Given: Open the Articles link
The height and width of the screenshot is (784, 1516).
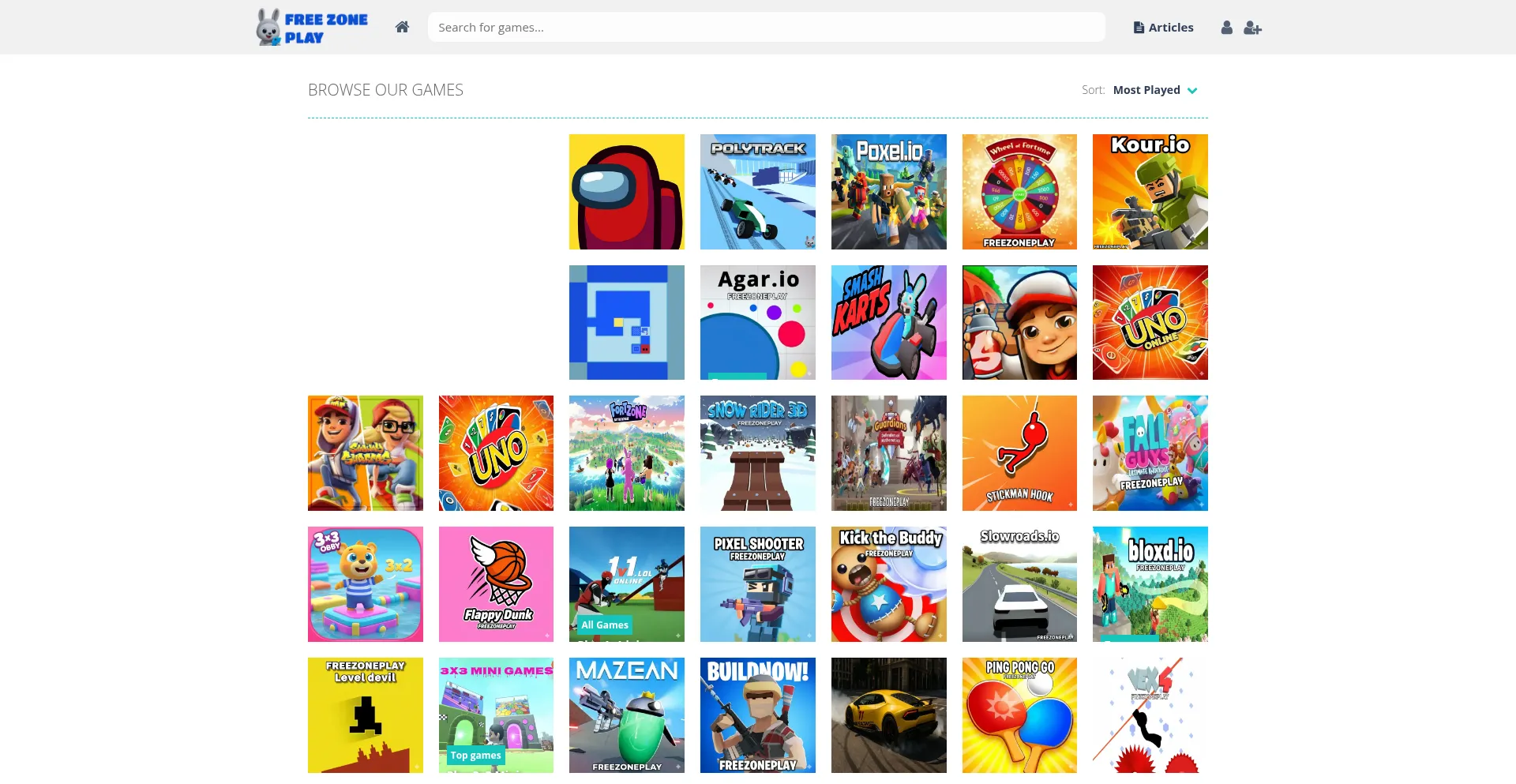Looking at the screenshot, I should [1163, 28].
